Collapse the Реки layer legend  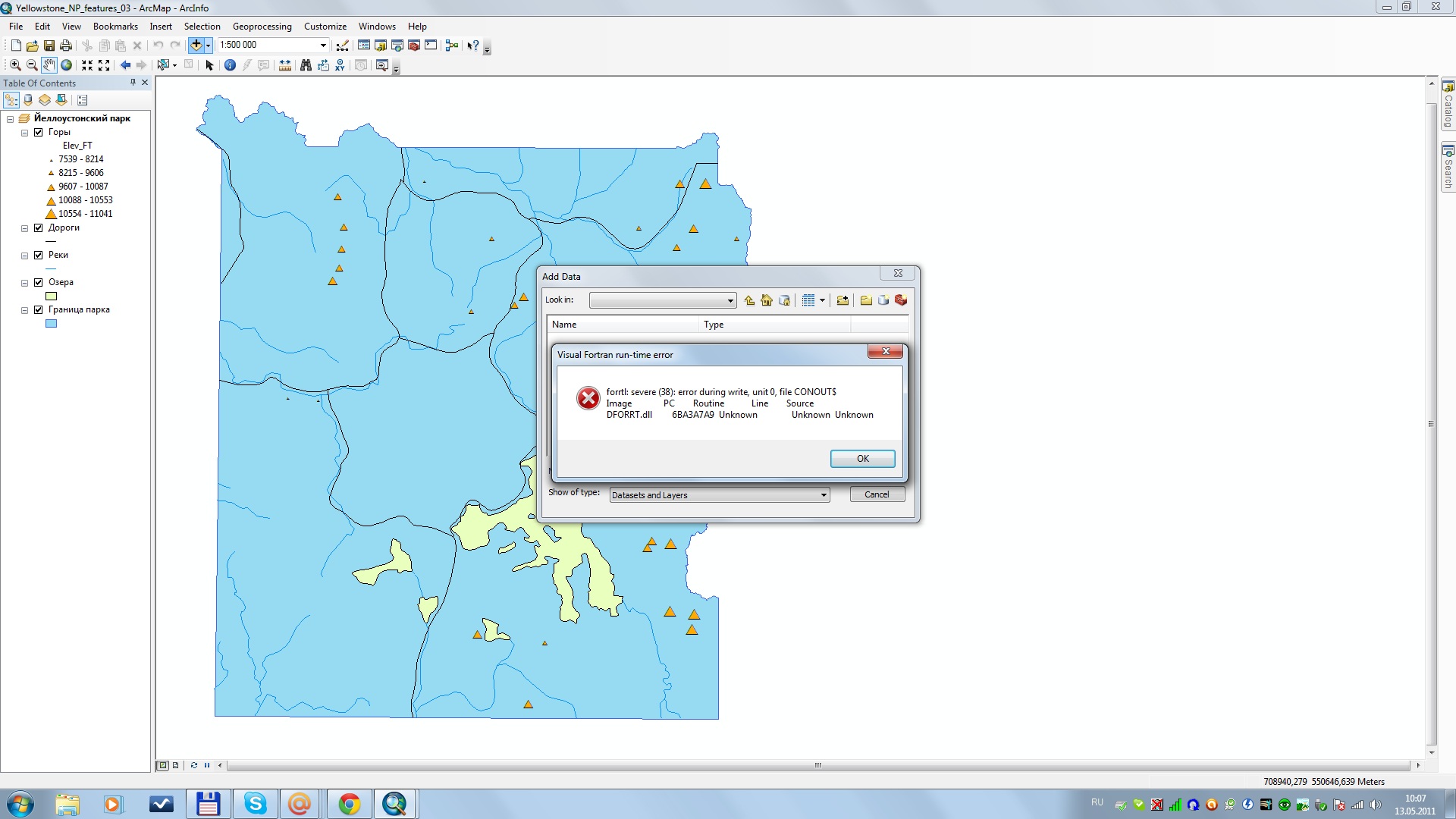24,256
